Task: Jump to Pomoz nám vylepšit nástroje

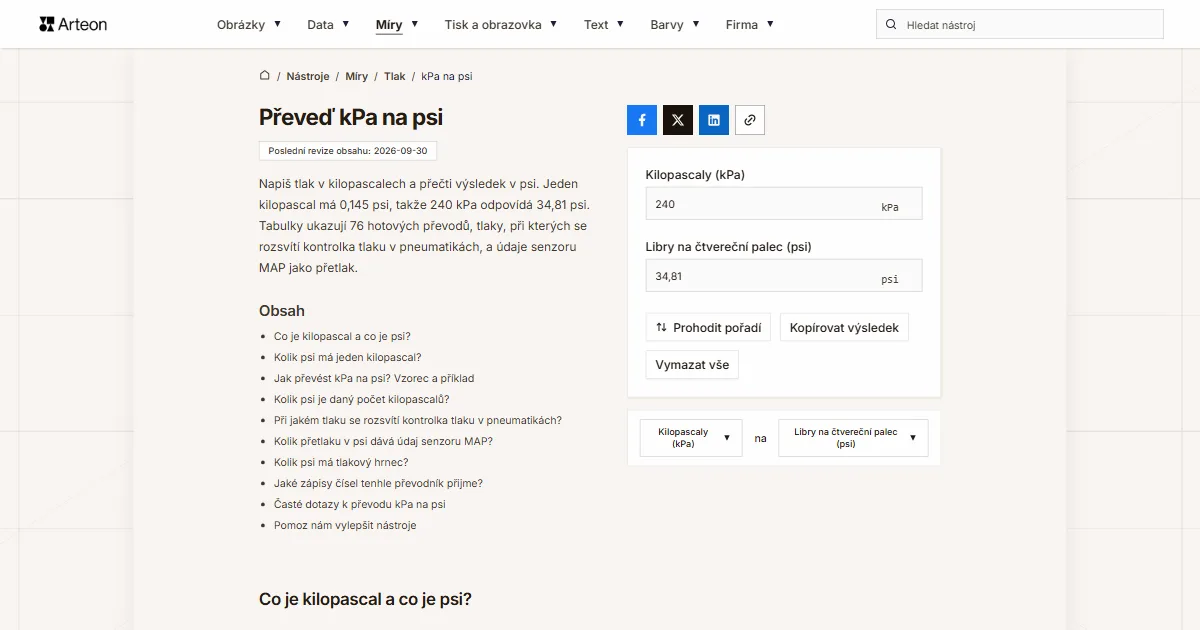Action: point(345,526)
